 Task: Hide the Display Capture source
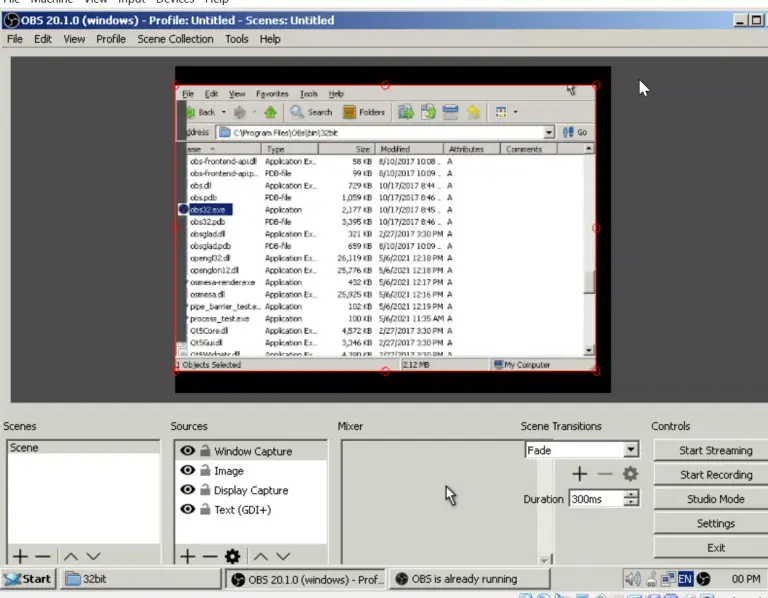(x=188, y=490)
